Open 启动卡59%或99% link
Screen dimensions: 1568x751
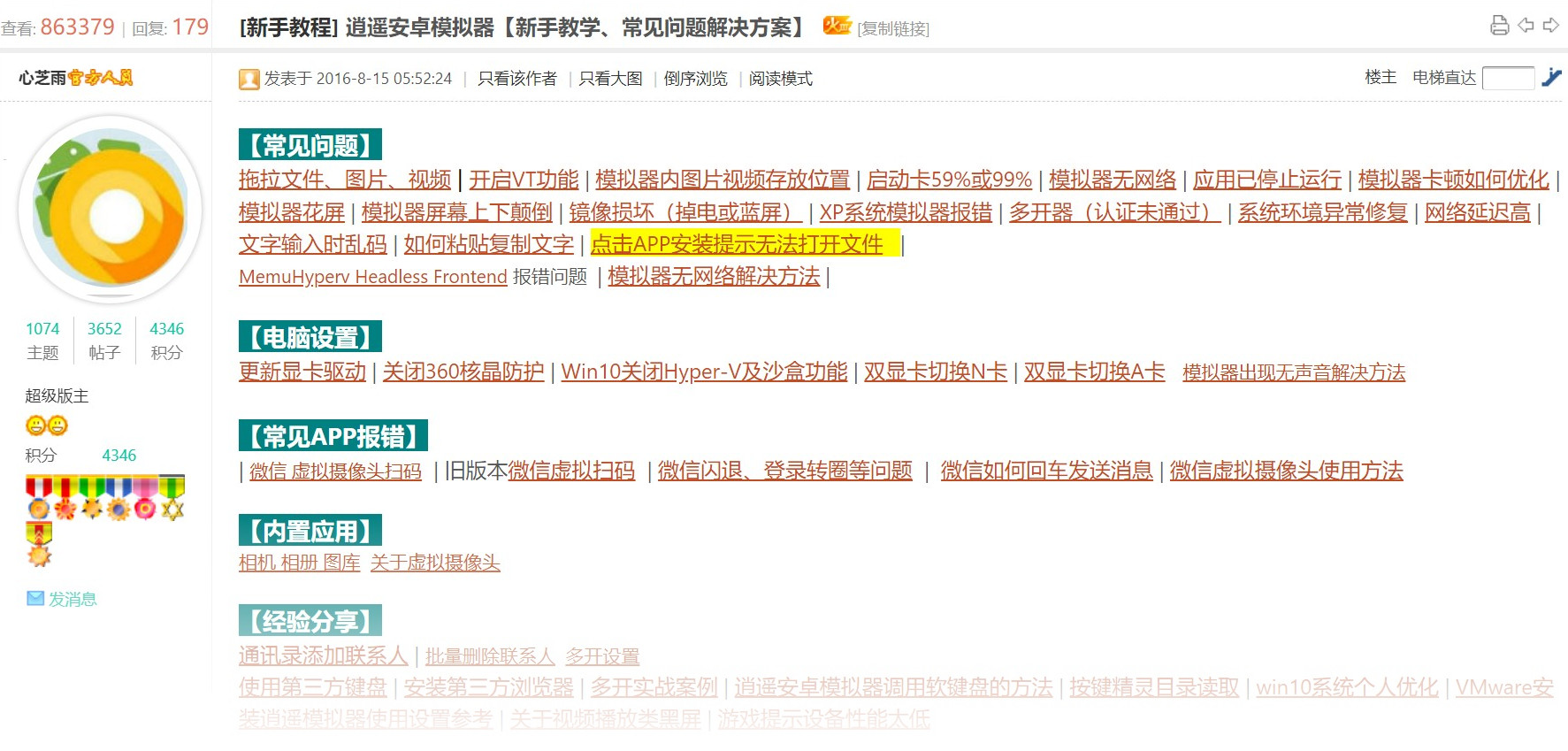[949, 180]
